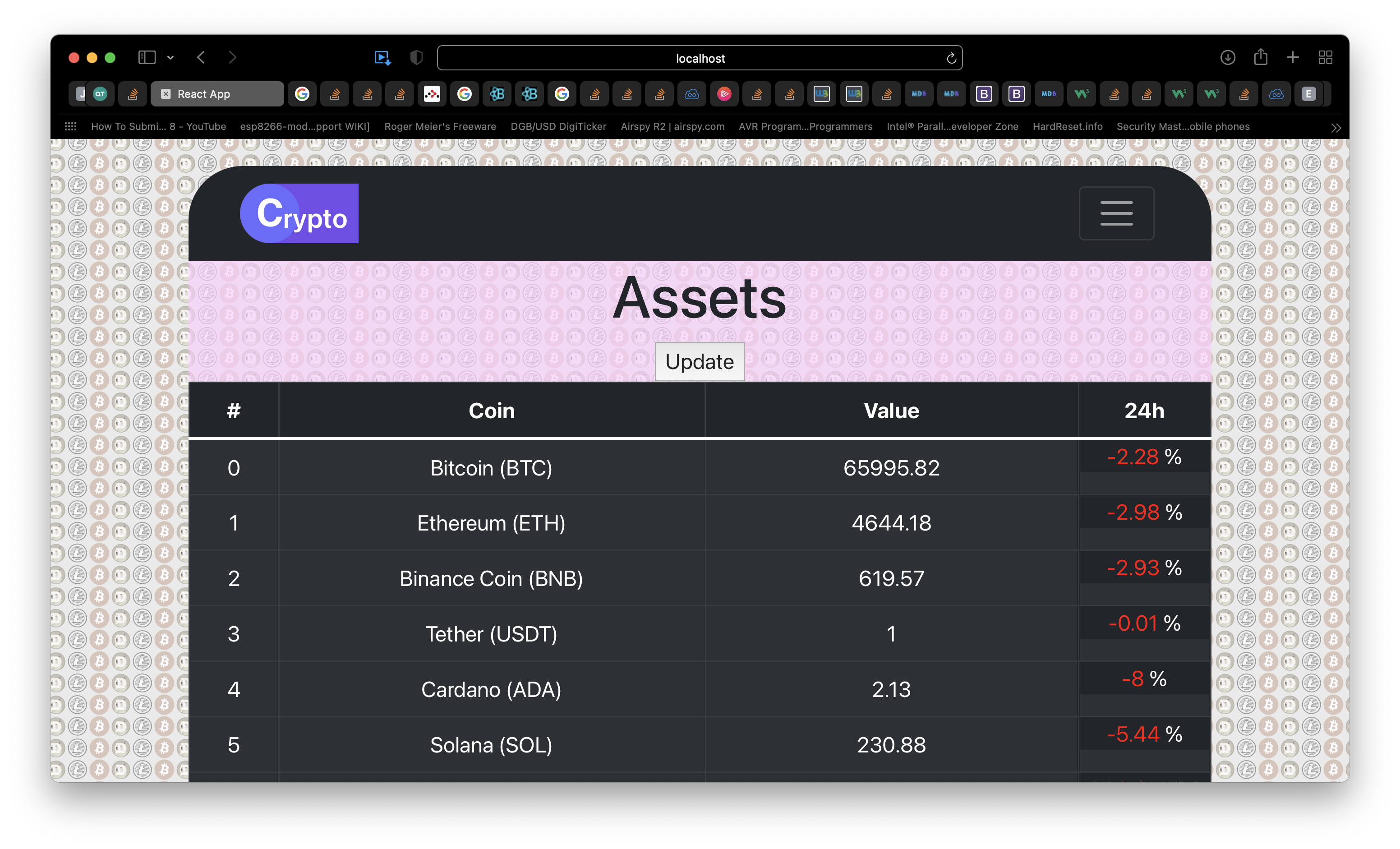Click the Bitcoin (BTC) table row
This screenshot has width=1400, height=849.
(x=491, y=468)
